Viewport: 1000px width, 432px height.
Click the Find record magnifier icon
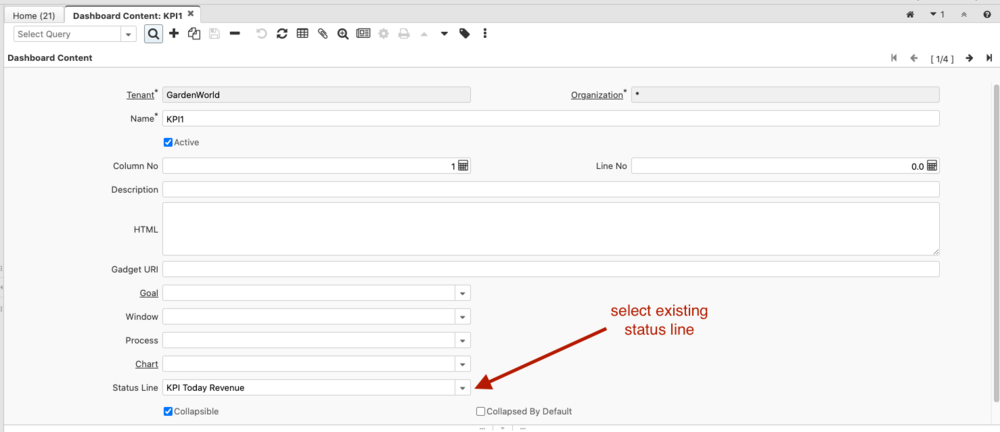154,34
